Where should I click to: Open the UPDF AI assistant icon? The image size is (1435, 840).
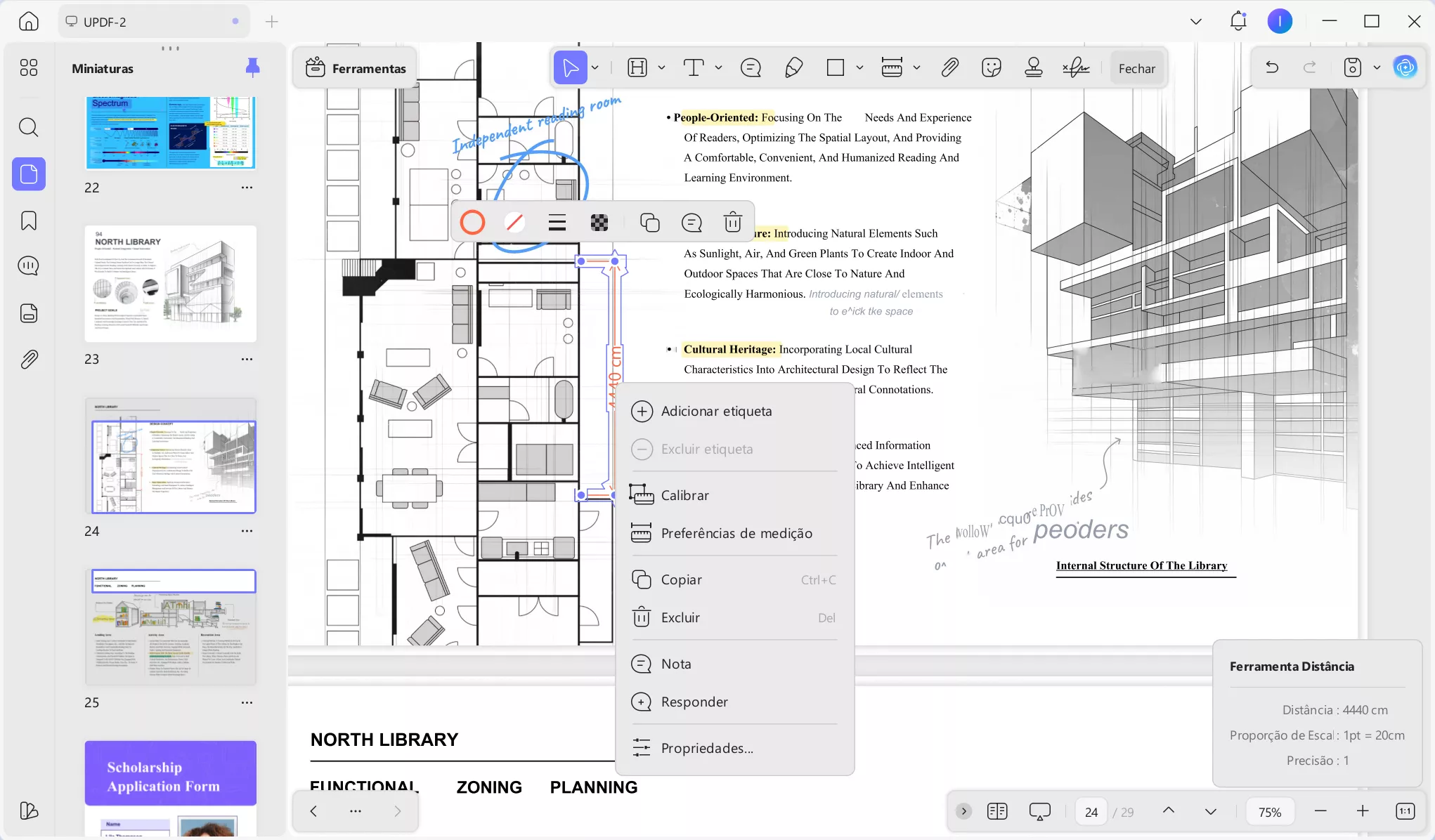tap(1405, 67)
